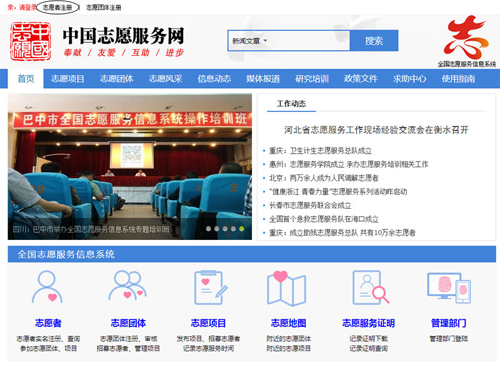Open the 志愿项目 navigation tab

(68, 79)
